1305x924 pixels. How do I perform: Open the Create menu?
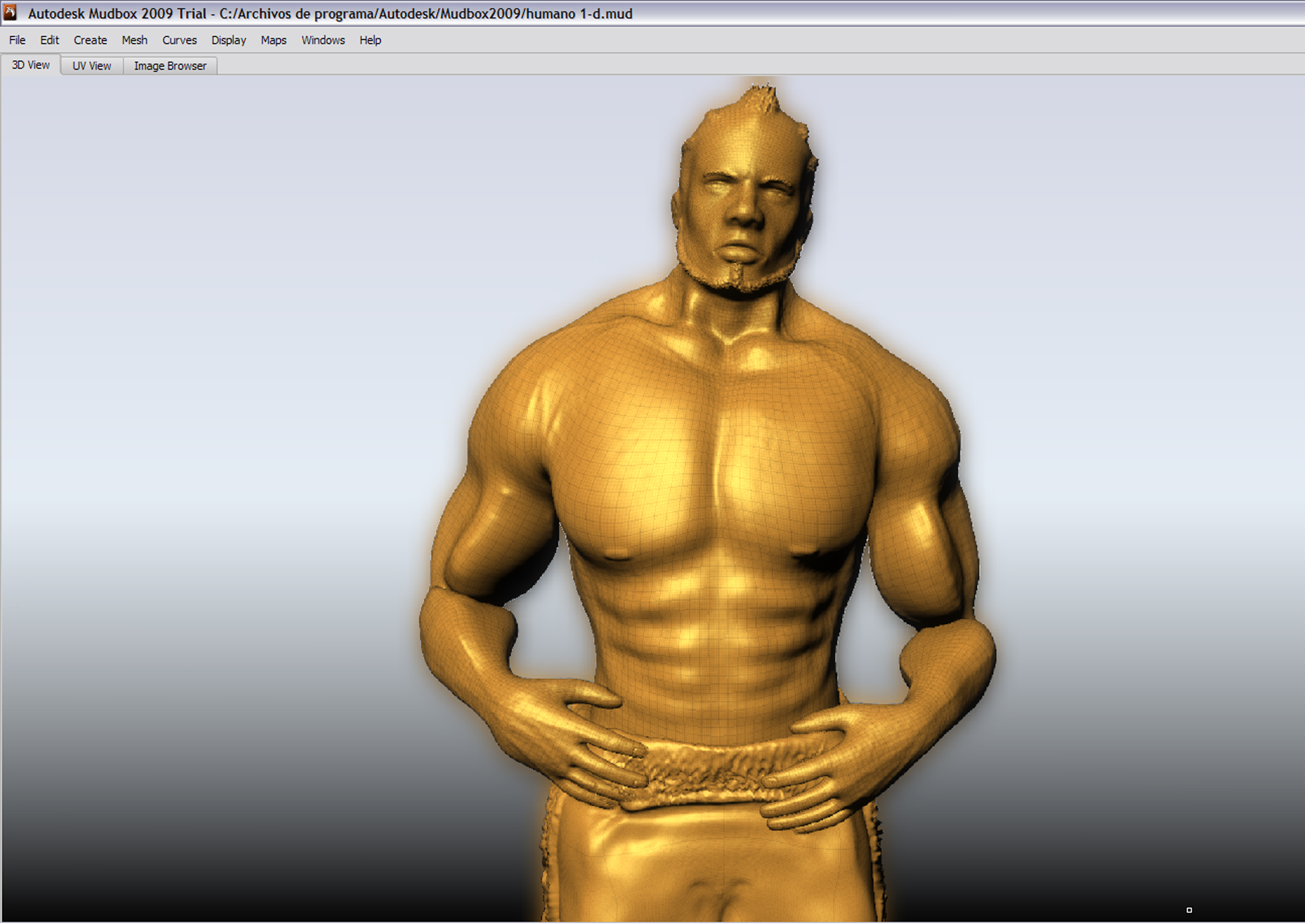(90, 40)
